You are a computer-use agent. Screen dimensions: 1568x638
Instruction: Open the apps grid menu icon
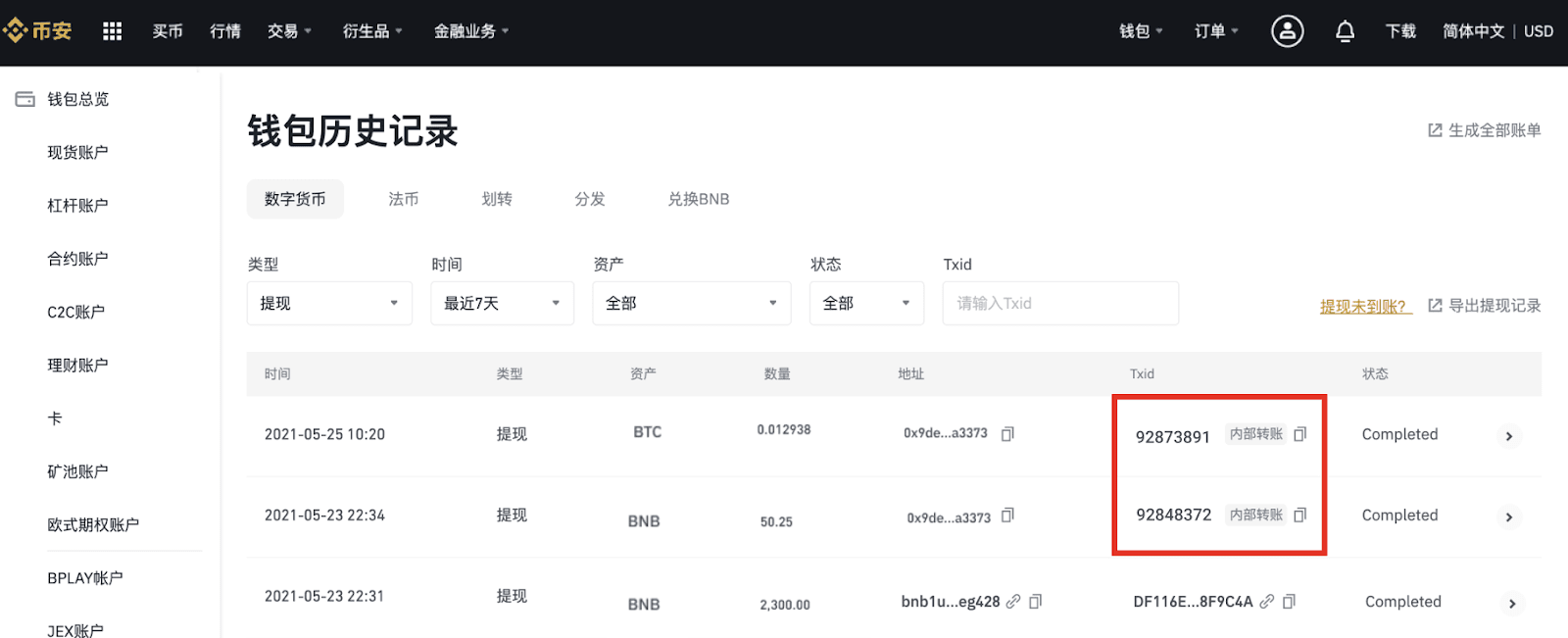[113, 31]
